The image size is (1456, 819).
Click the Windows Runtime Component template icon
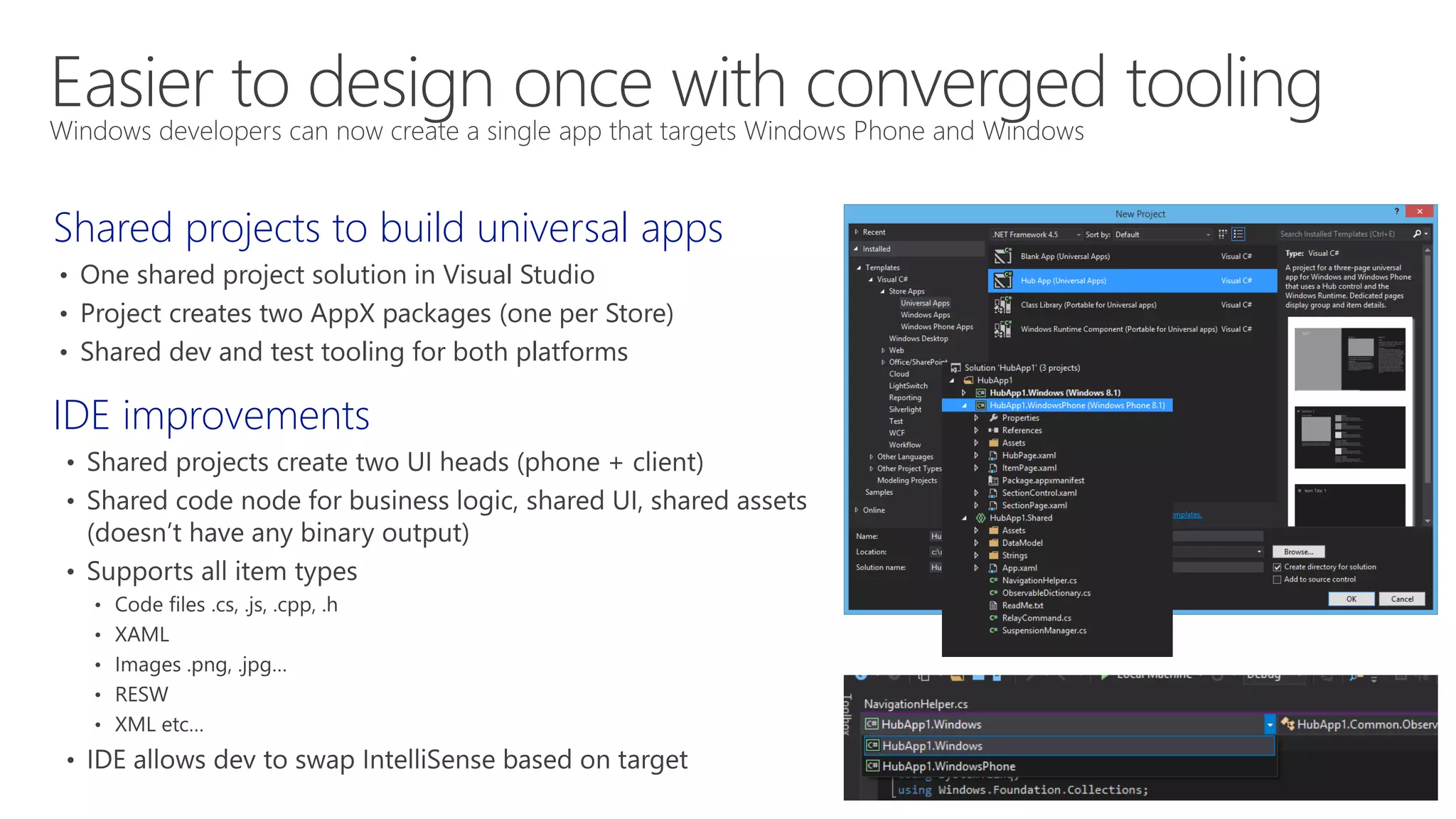pyautogui.click(x=1003, y=329)
